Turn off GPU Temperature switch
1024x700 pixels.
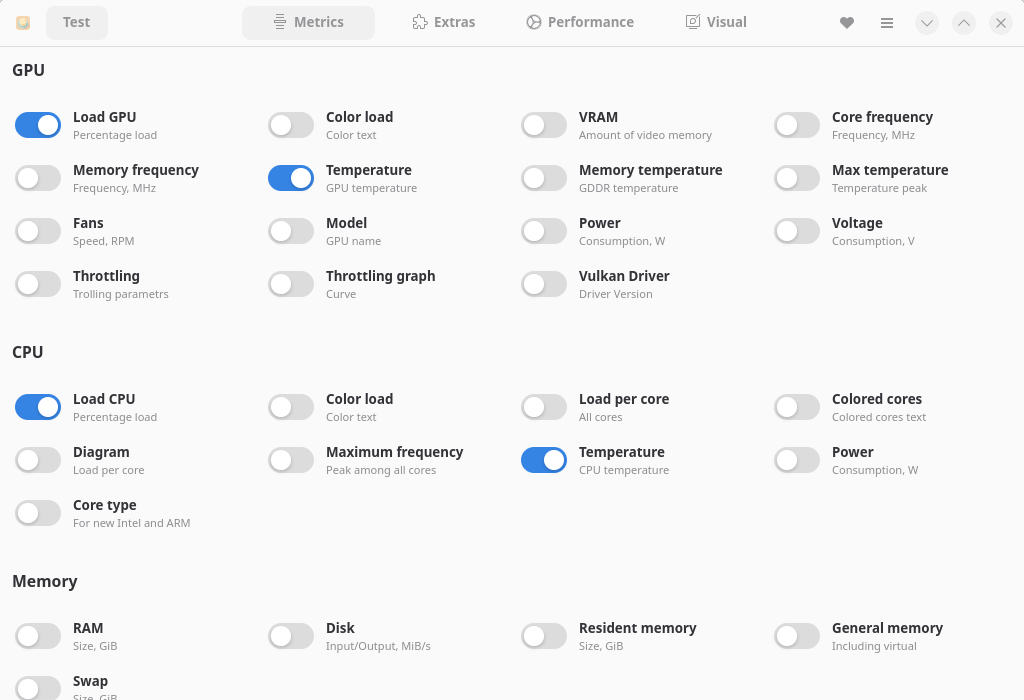291,178
